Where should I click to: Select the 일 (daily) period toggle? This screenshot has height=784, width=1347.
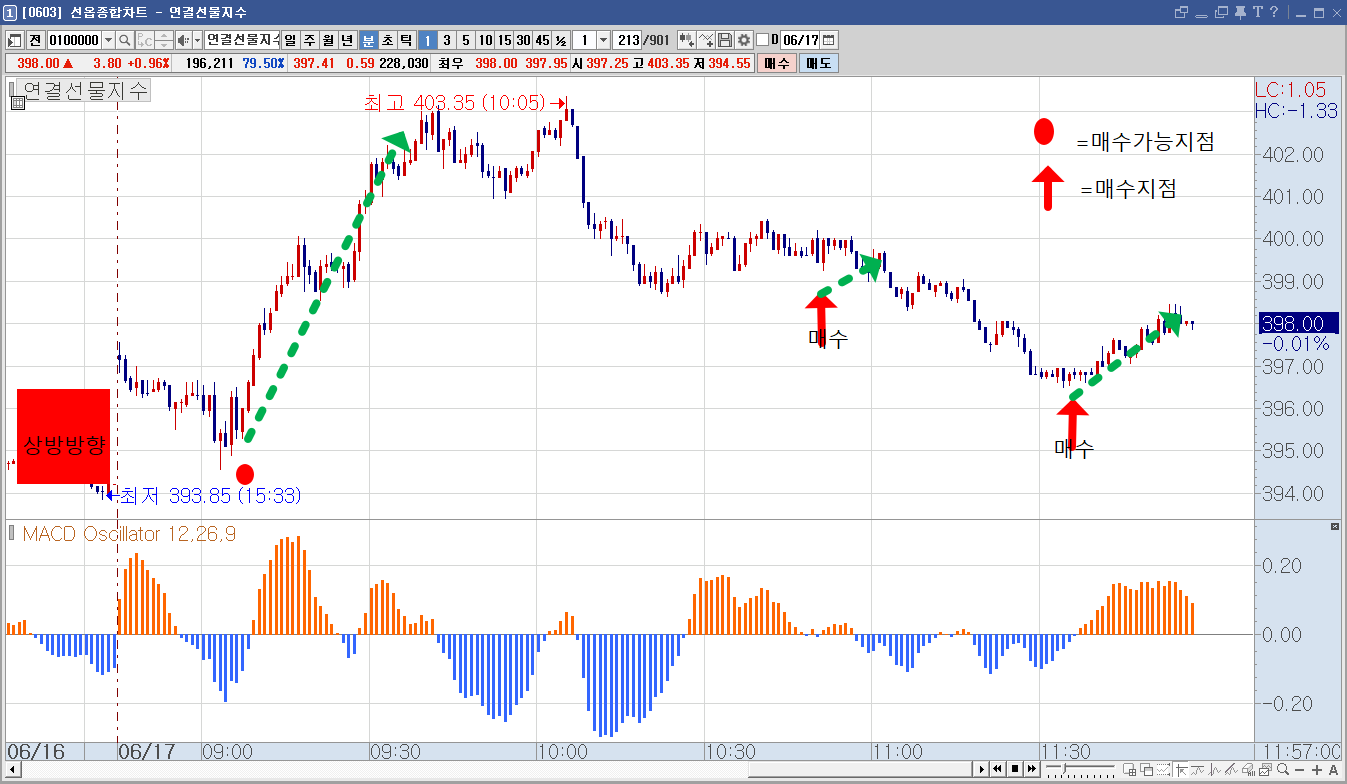point(290,40)
